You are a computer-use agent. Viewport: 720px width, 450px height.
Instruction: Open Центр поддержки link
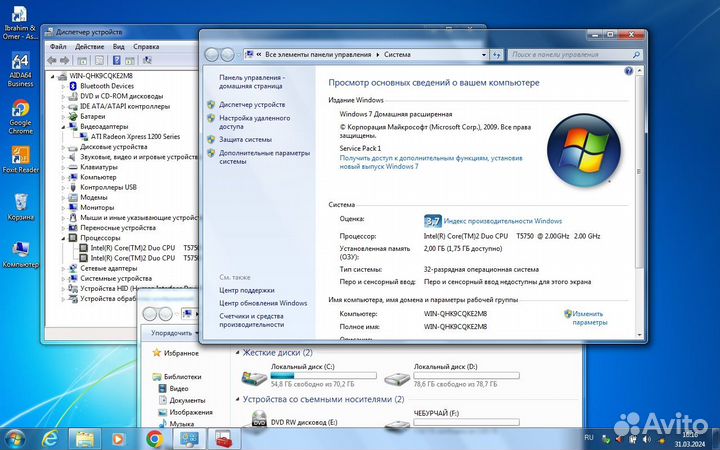coord(247,290)
